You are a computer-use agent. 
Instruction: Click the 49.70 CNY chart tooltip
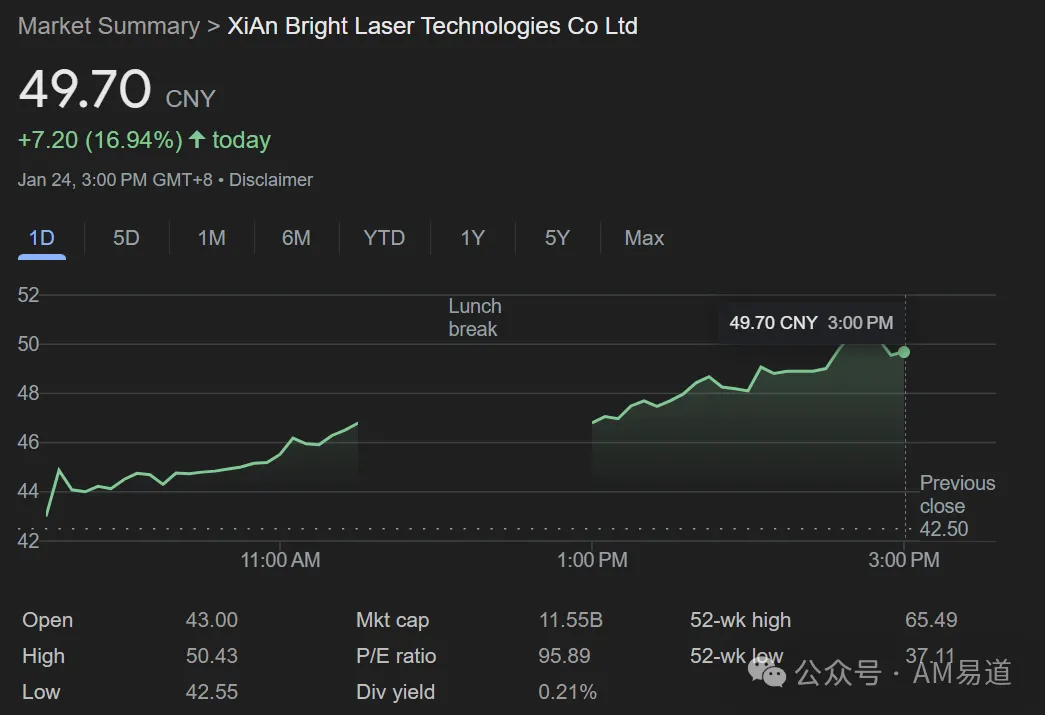(811, 323)
